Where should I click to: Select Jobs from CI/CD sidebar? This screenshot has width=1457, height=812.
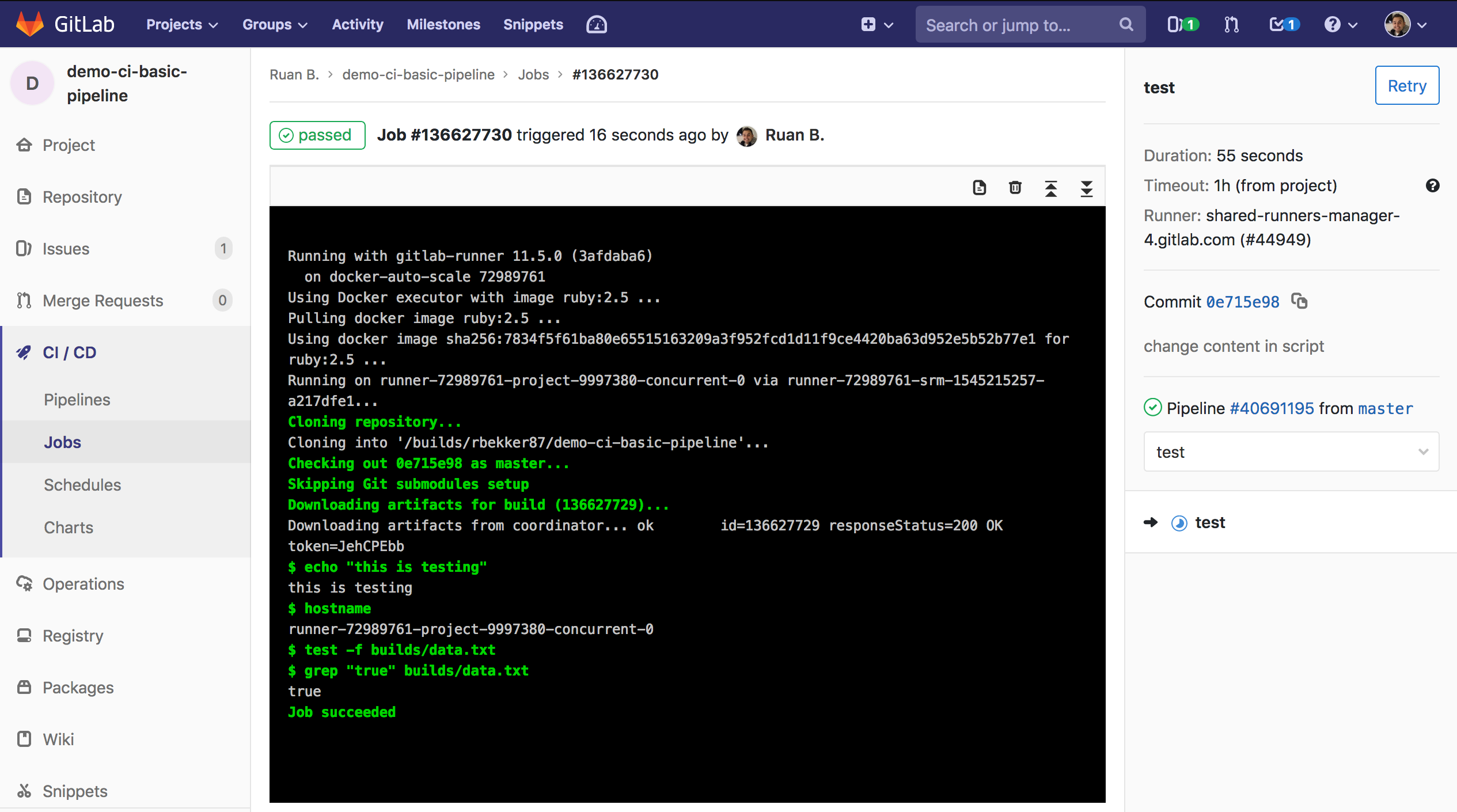tap(62, 442)
